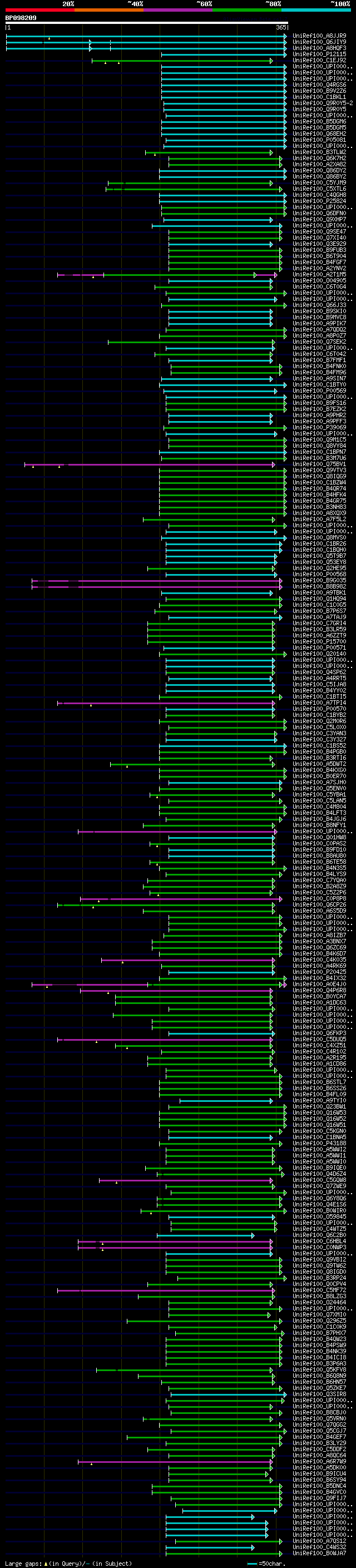The image size is (356, 1568).
Task: Select the UniRef100_Q20140 label
Action: click(319, 654)
